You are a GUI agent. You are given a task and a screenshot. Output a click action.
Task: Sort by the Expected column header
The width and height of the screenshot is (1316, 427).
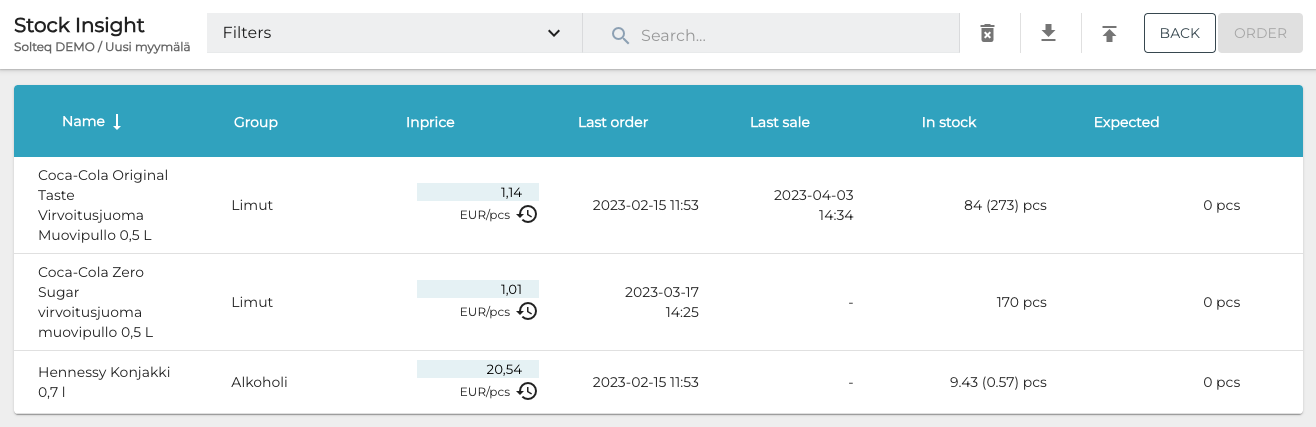click(1125, 122)
